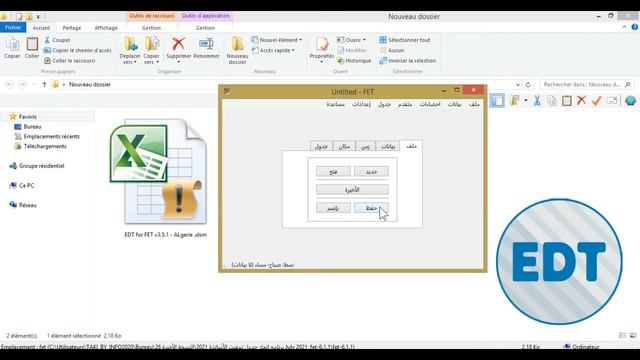
Task: Click the Renommer icon
Action: pos(206,44)
